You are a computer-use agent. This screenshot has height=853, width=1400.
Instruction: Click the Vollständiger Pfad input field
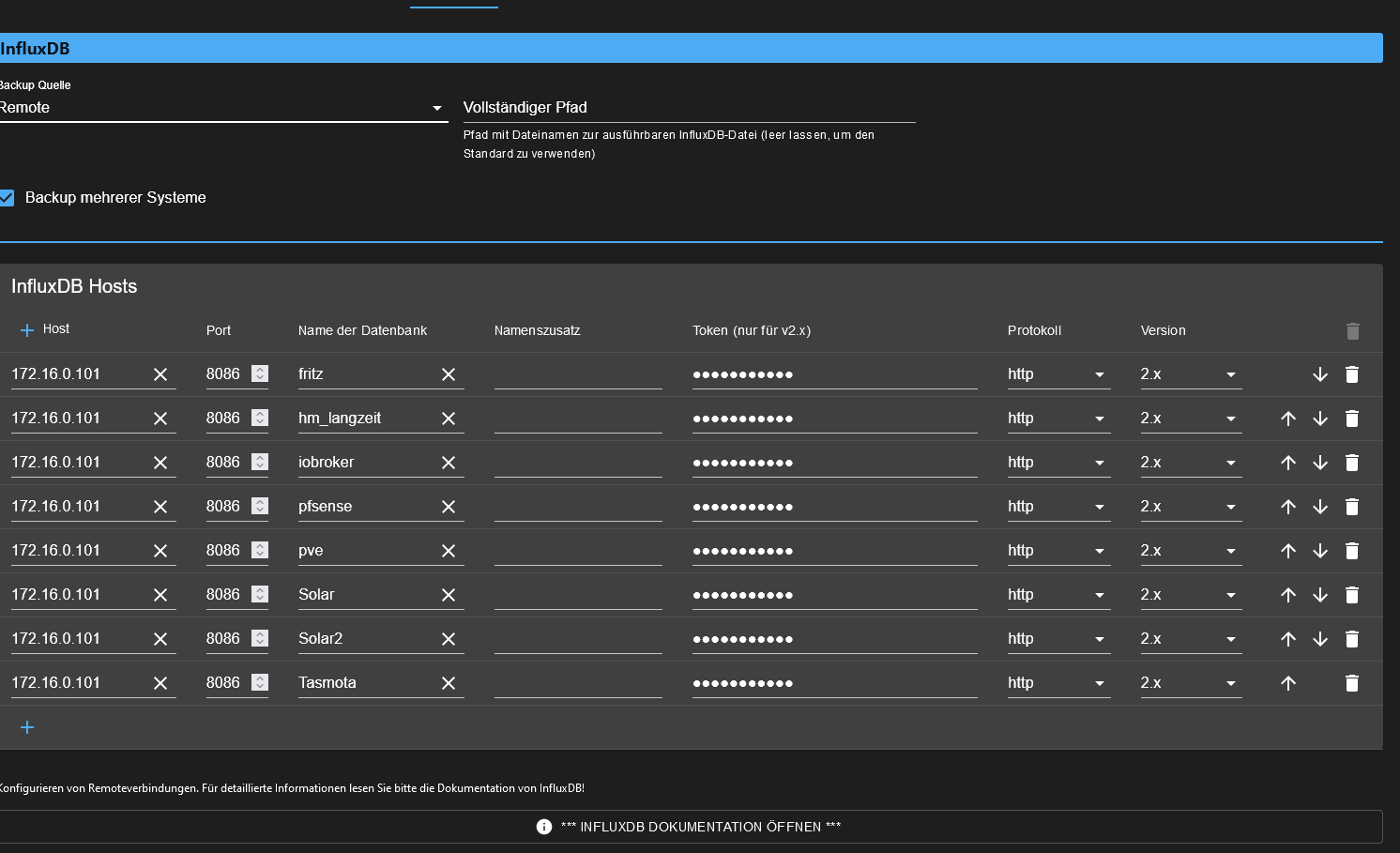(x=689, y=108)
